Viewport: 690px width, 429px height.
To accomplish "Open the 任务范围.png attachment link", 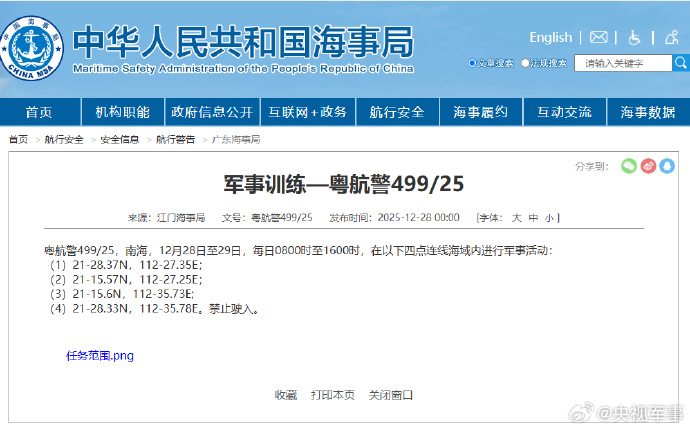I will tap(99, 355).
